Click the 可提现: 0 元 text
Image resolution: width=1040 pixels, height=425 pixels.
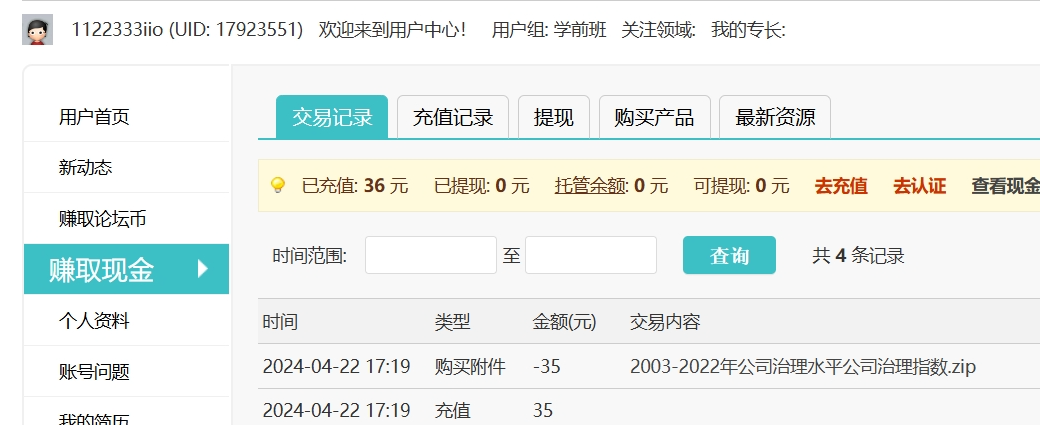(x=742, y=186)
